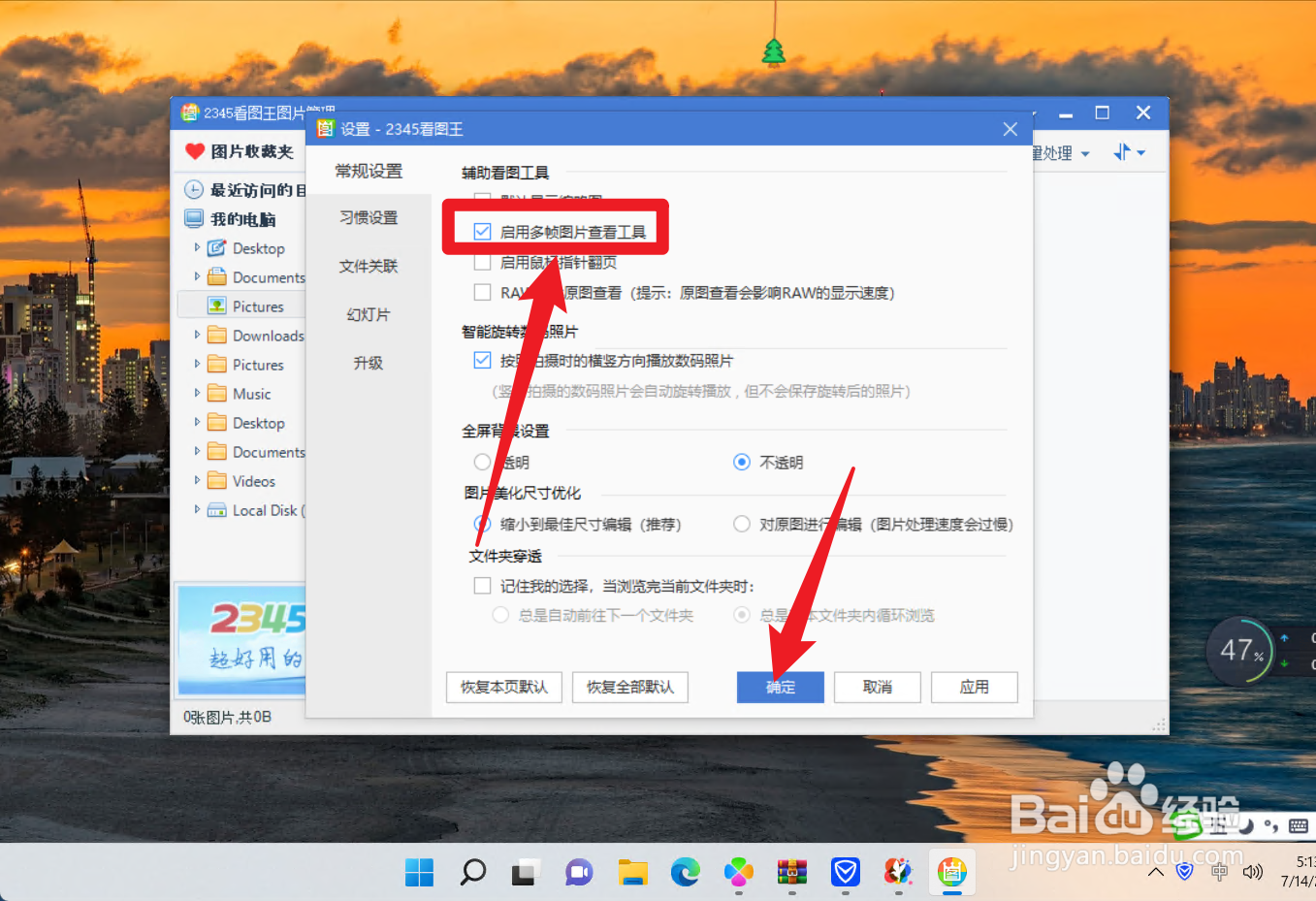1316x901 pixels.
Task: Click the 0张图片,共0B status text
Action: pyautogui.click(x=228, y=717)
